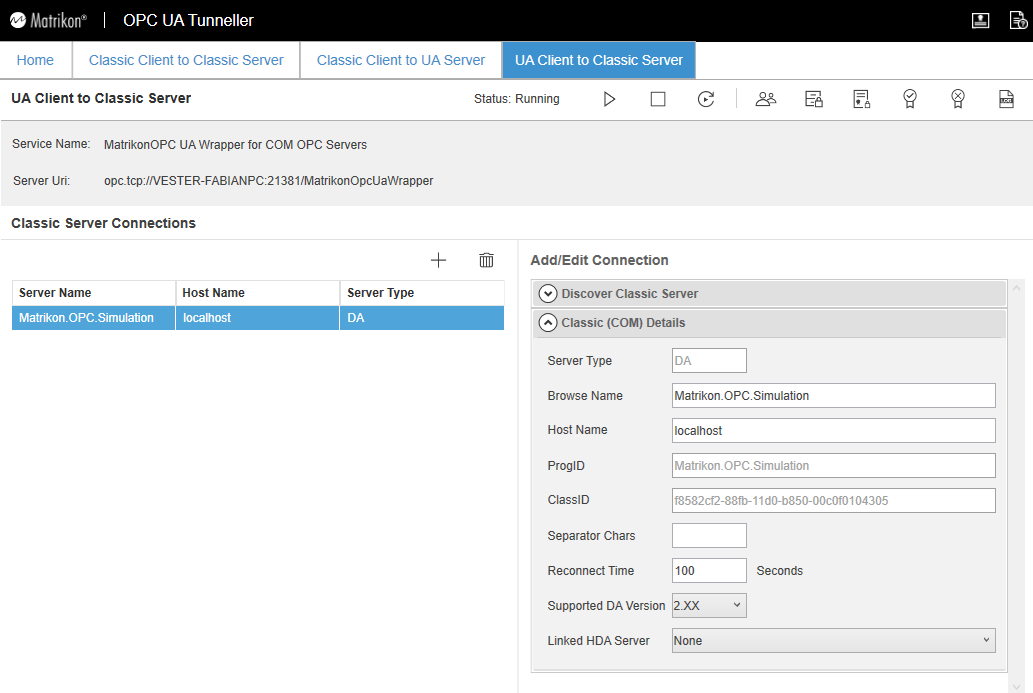This screenshot has width=1033, height=693.
Task: Open the log file icon
Action: tap(1006, 99)
